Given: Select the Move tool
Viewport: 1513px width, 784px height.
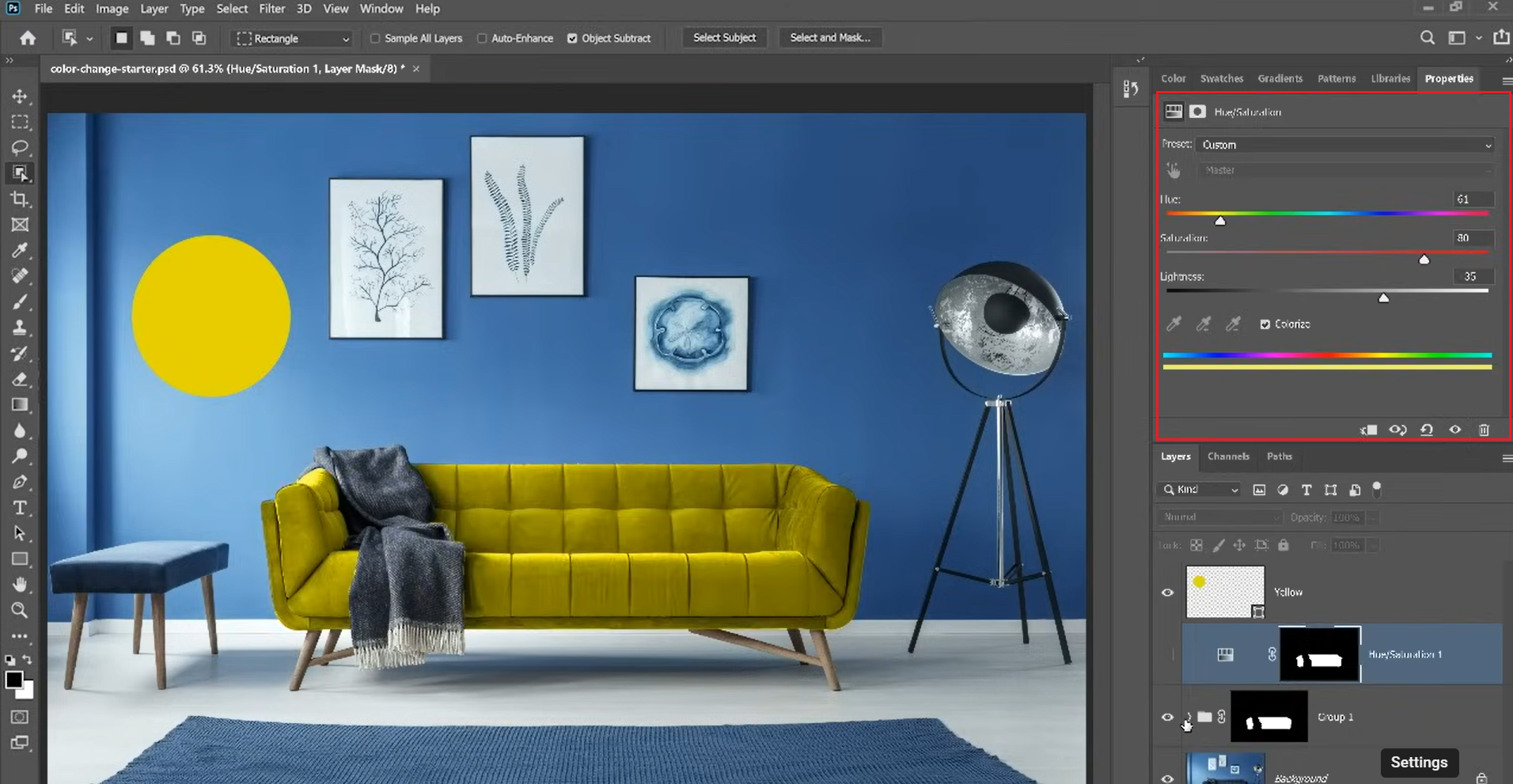Looking at the screenshot, I should [x=20, y=97].
